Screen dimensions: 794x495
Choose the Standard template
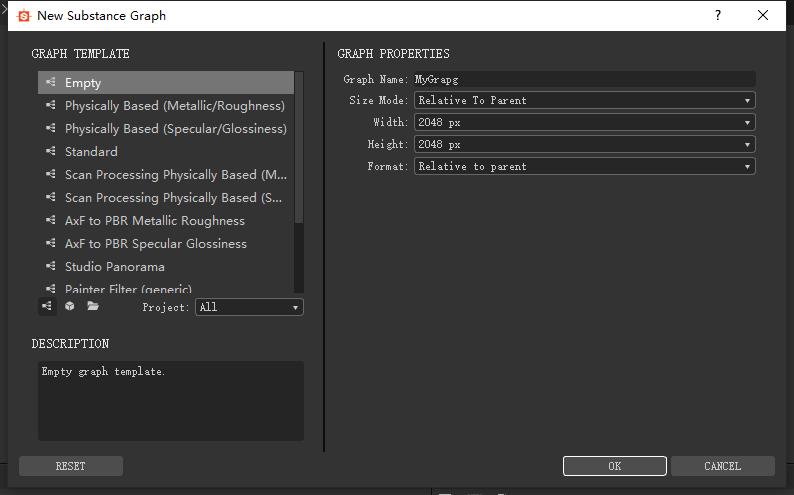coord(166,151)
